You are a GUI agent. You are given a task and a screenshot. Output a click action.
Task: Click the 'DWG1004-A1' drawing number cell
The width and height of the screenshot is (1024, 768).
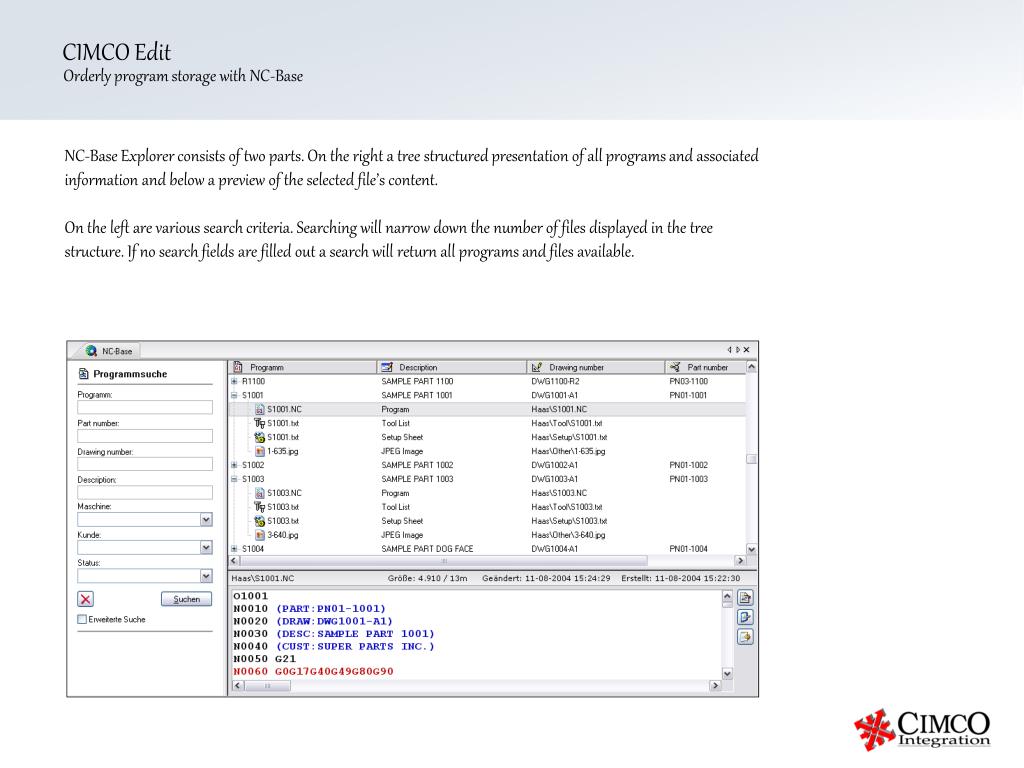coord(554,549)
